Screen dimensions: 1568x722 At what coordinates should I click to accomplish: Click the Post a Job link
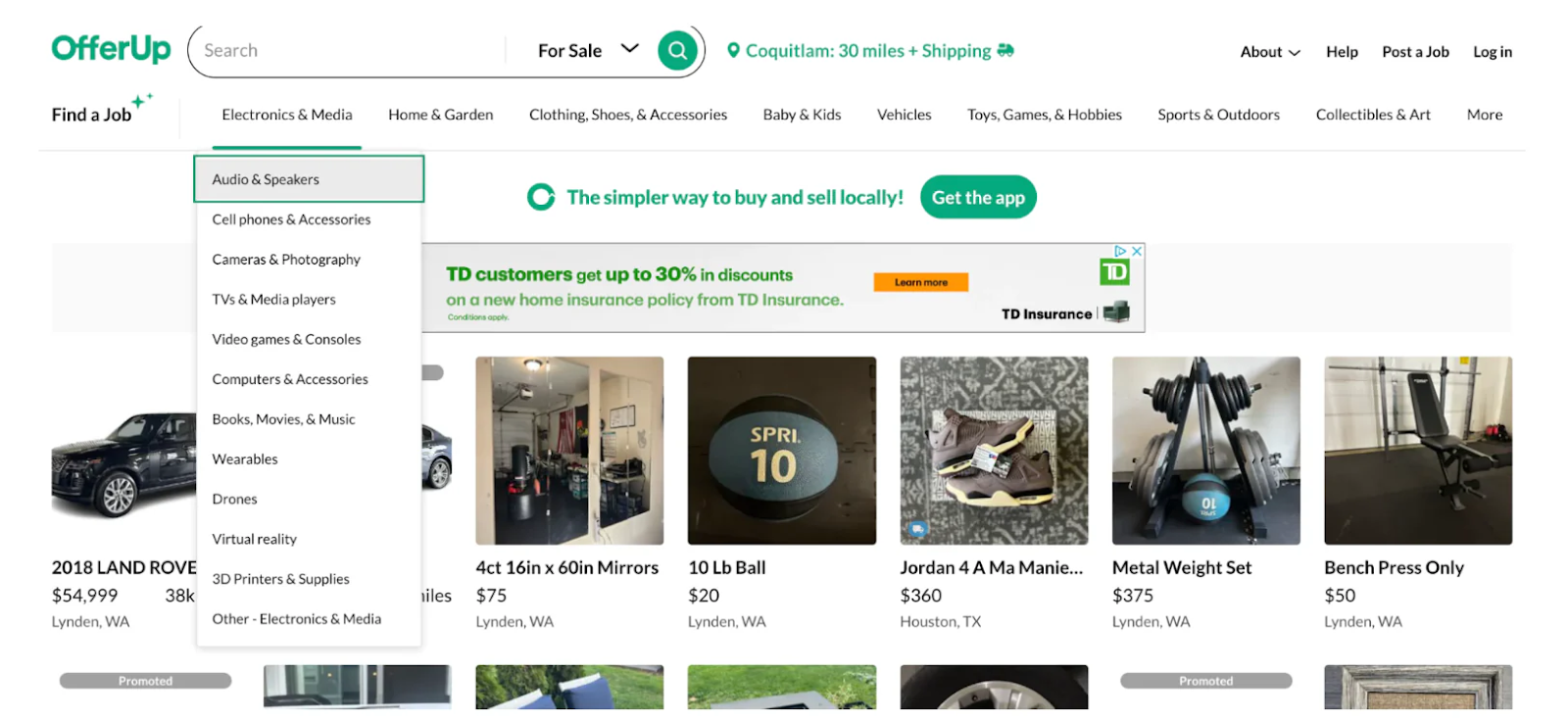click(1414, 51)
